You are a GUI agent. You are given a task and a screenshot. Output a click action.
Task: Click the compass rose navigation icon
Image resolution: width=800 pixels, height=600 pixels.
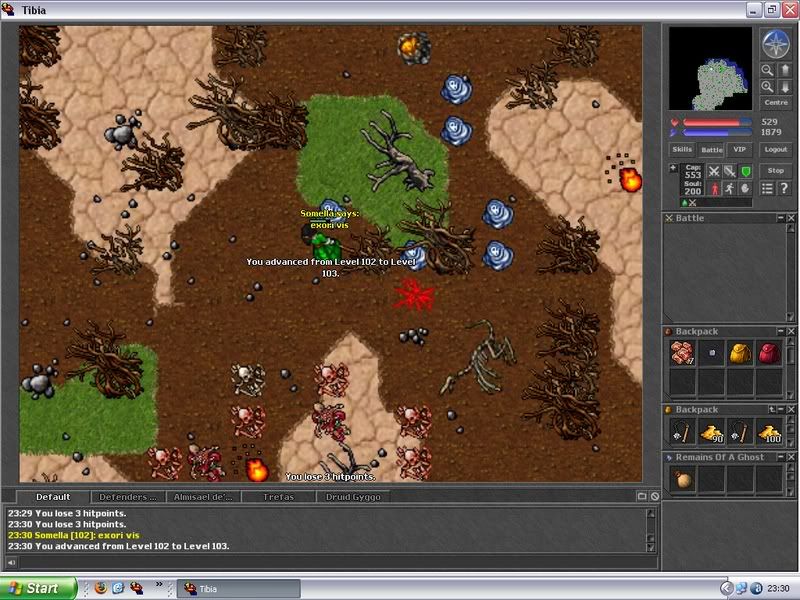pyautogui.click(x=776, y=44)
